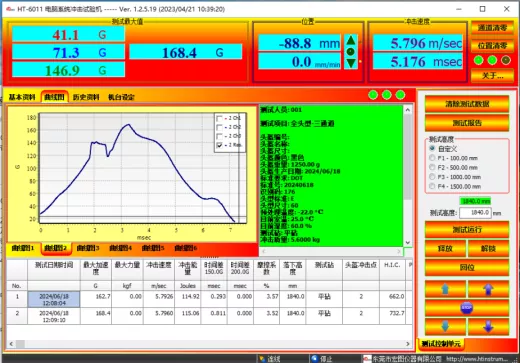Click the 回位 return button
This screenshot has height=363, width=520.
[x=467, y=267]
